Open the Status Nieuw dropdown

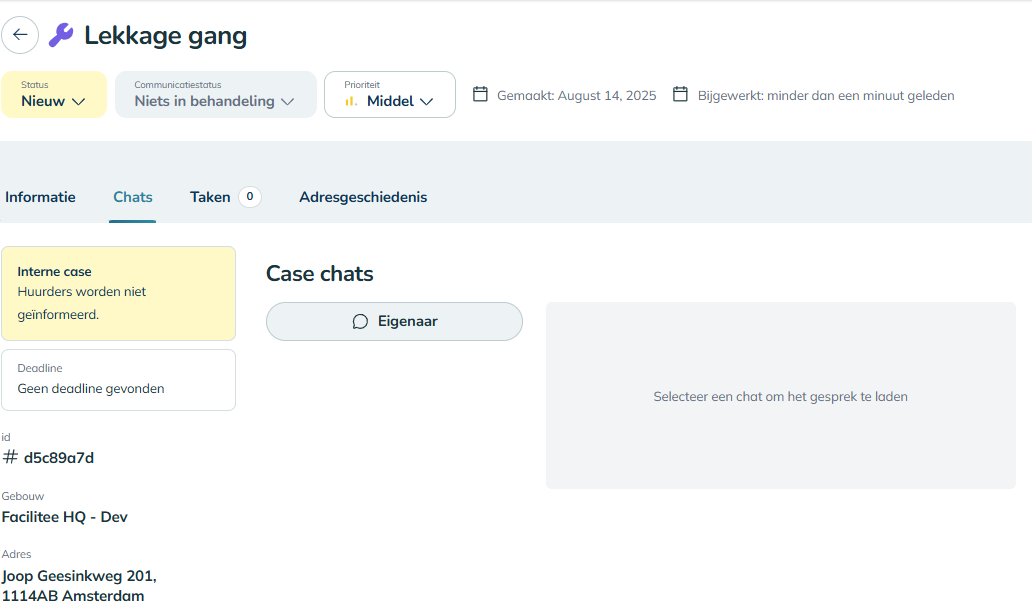pyautogui.click(x=54, y=94)
